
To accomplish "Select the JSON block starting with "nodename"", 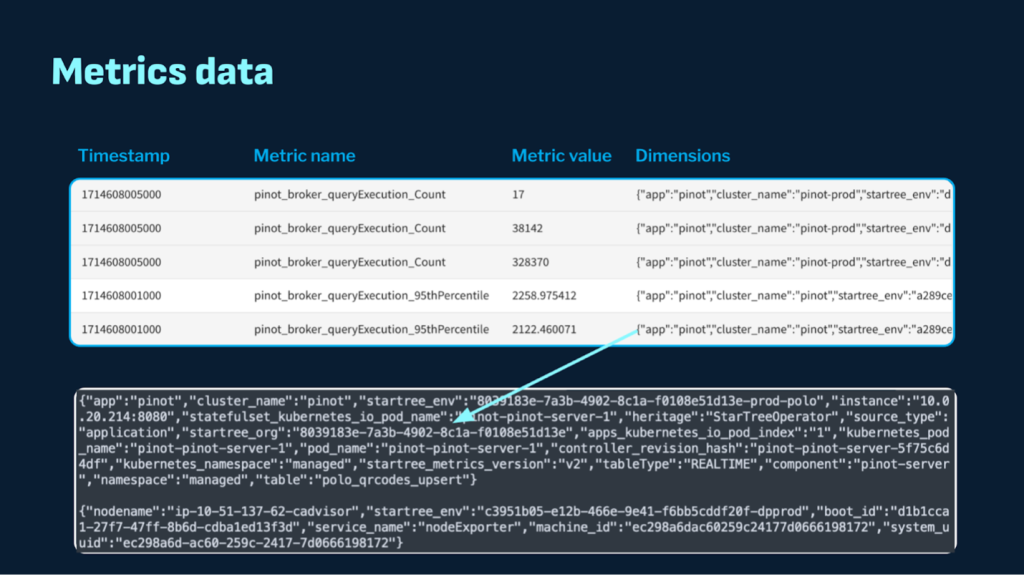I will click(x=514, y=527).
